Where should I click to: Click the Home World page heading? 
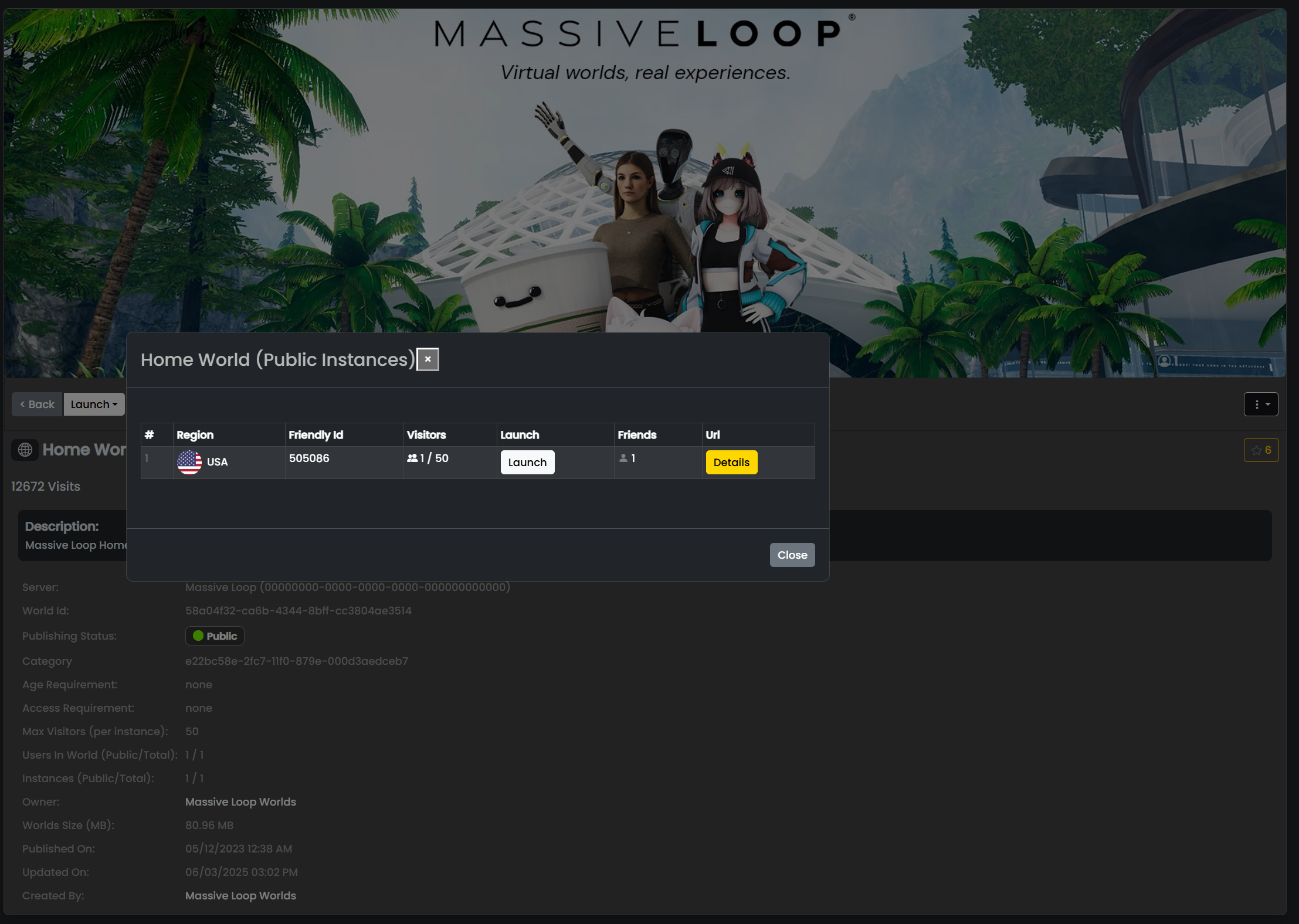(x=84, y=450)
